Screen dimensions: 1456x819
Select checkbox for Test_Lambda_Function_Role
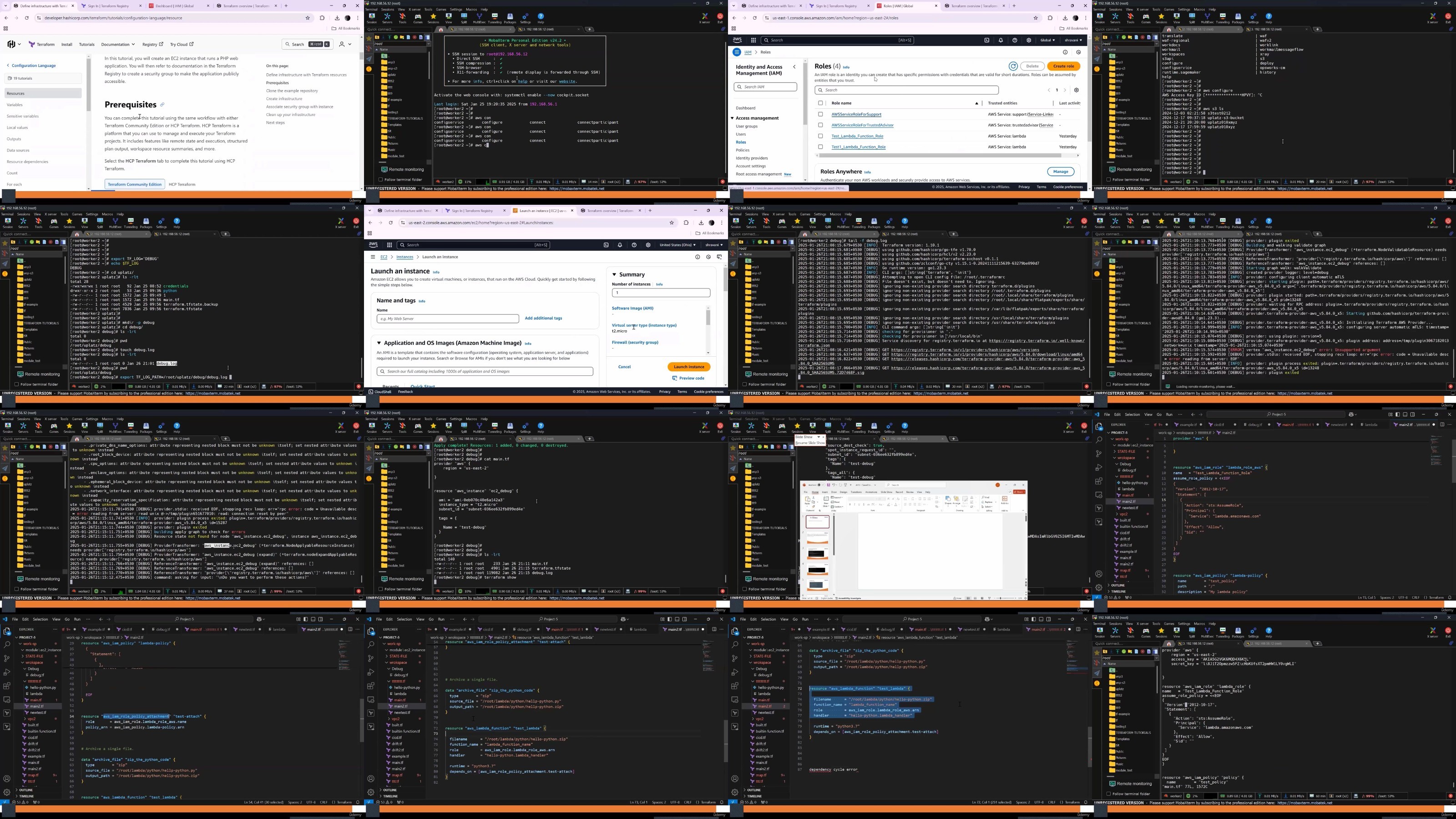[821, 136]
